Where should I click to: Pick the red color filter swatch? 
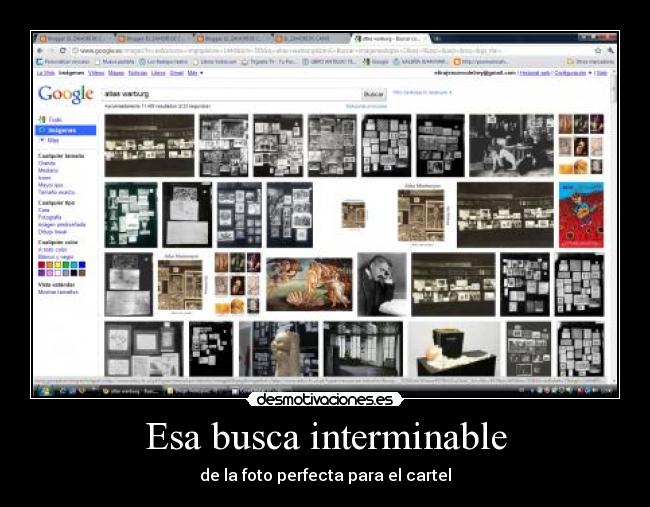click(41, 265)
